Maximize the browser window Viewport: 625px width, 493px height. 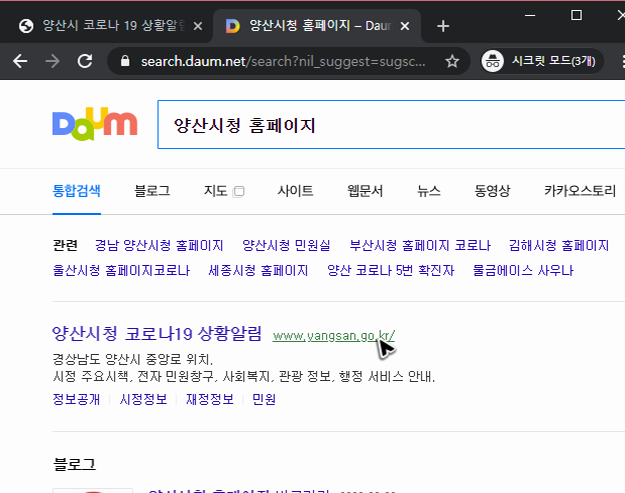576,16
